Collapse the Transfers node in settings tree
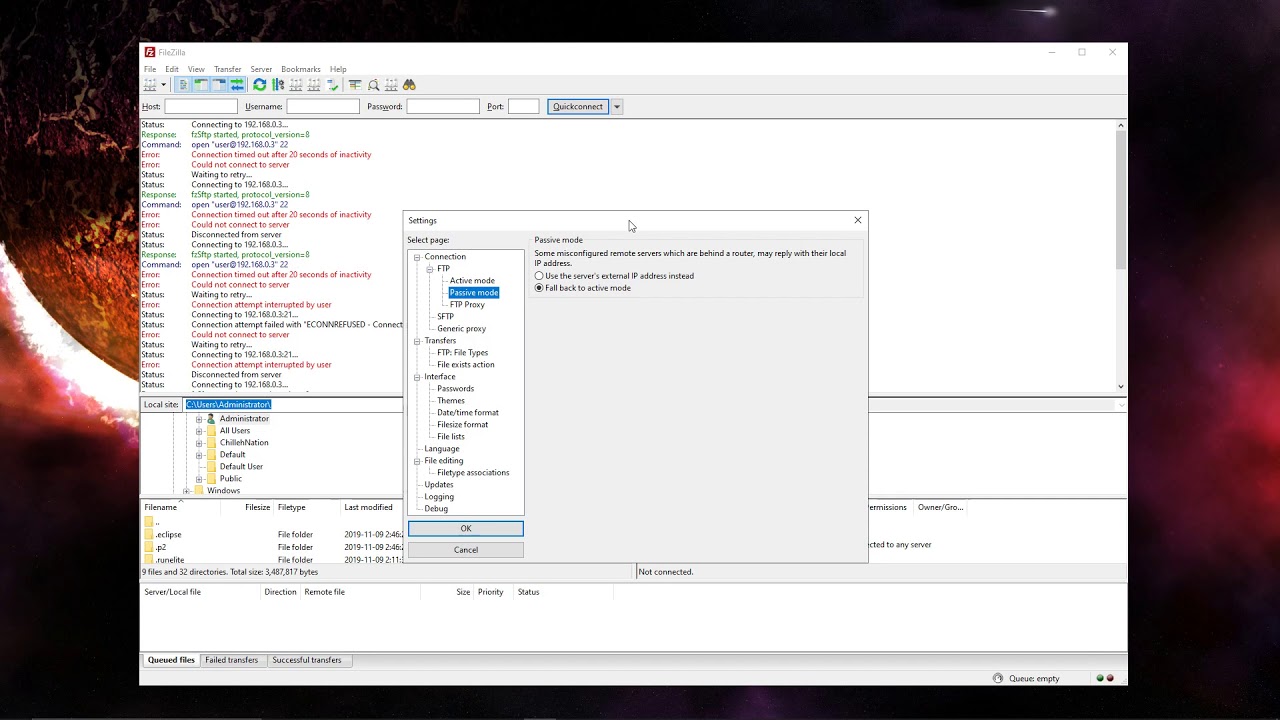Image resolution: width=1280 pixels, height=720 pixels. pyautogui.click(x=417, y=341)
